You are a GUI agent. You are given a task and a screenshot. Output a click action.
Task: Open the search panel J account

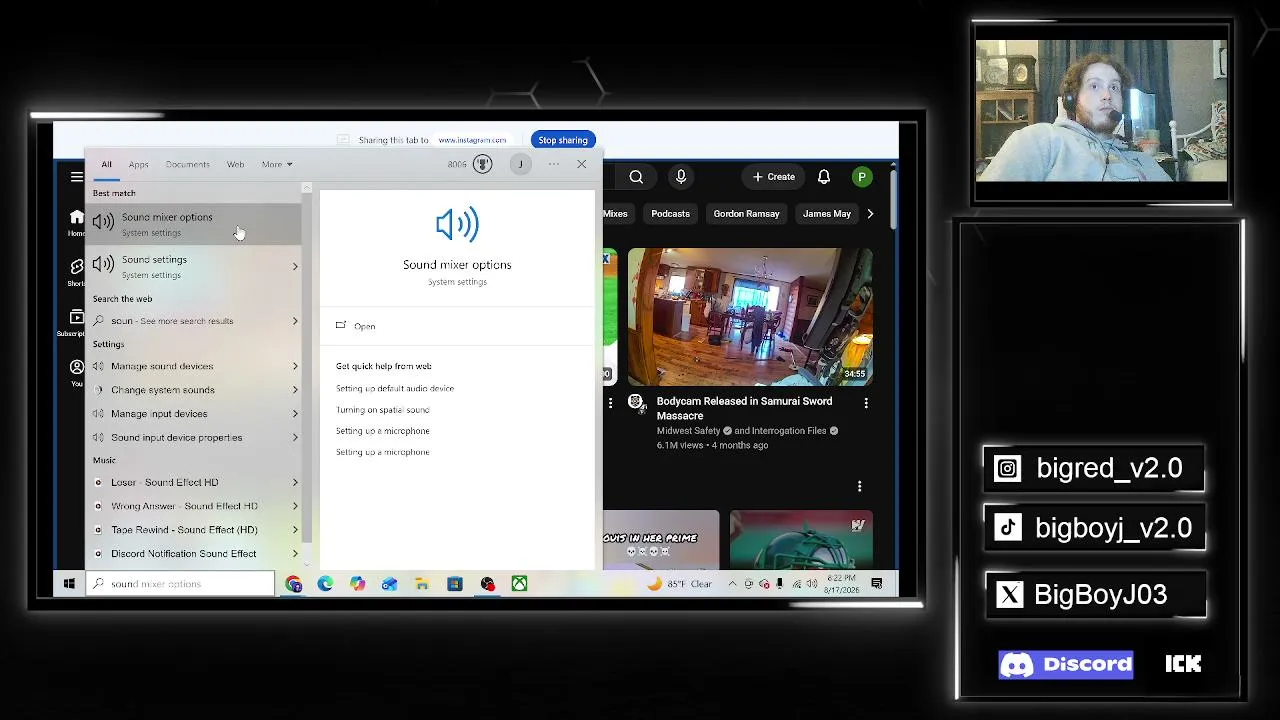[x=520, y=164]
